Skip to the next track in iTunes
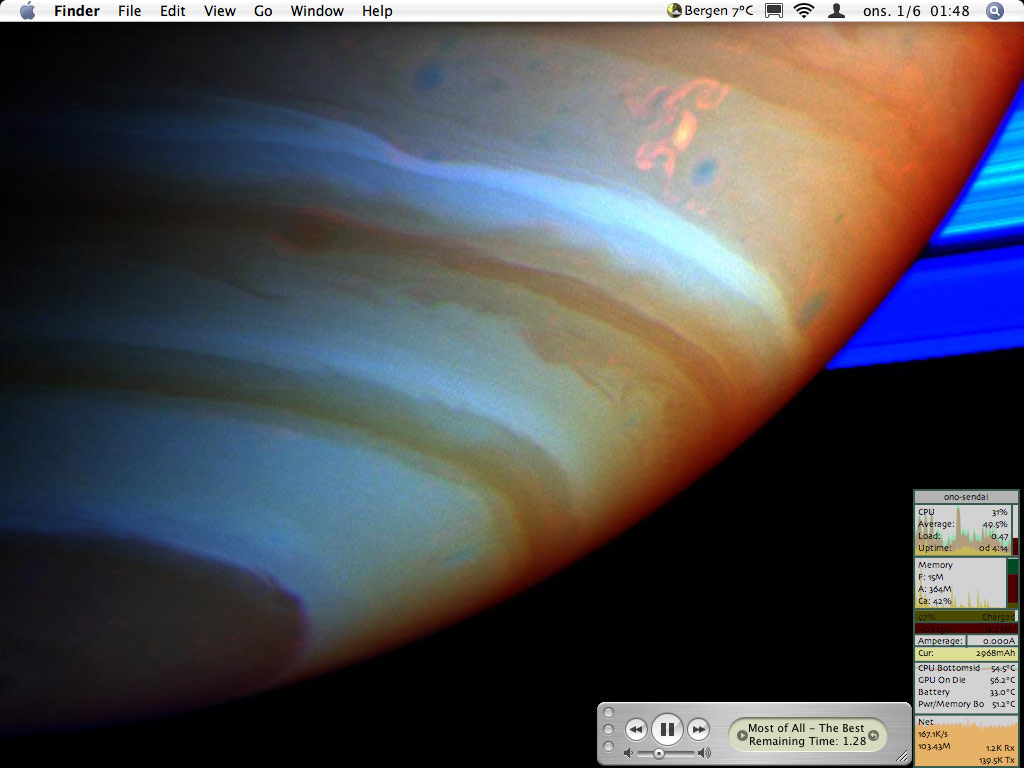Image resolution: width=1024 pixels, height=768 pixels. tap(698, 729)
